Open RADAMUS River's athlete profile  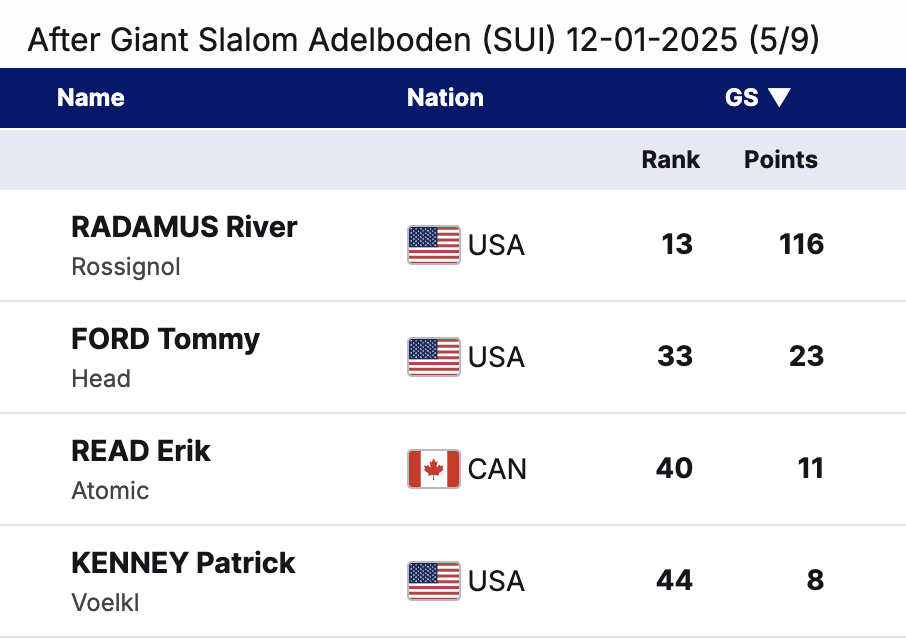pos(184,227)
